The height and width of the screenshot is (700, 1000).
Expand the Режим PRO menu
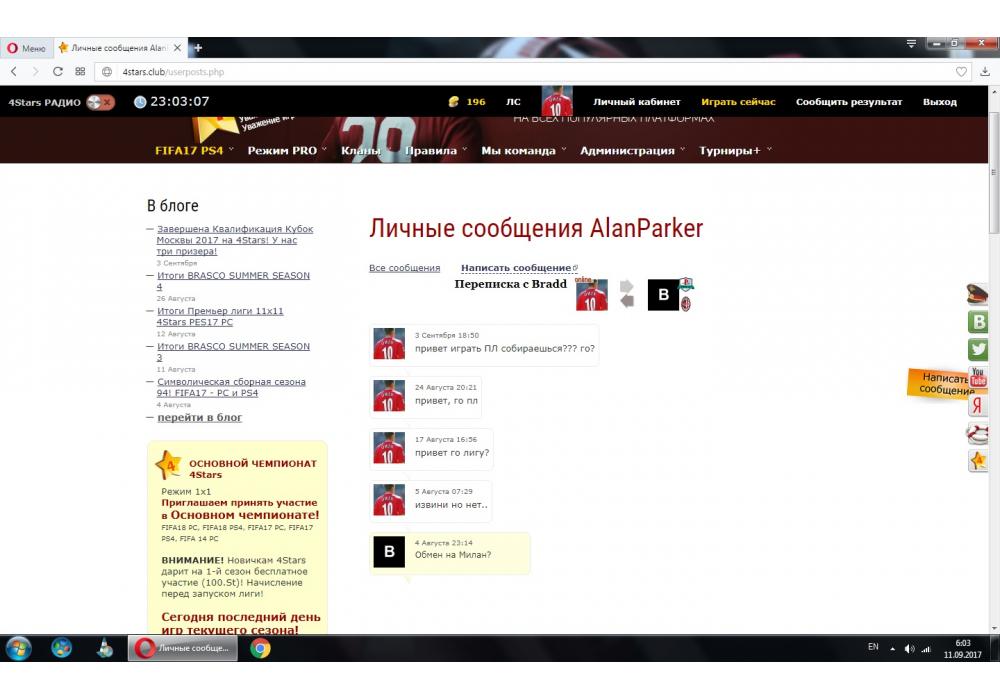(287, 150)
